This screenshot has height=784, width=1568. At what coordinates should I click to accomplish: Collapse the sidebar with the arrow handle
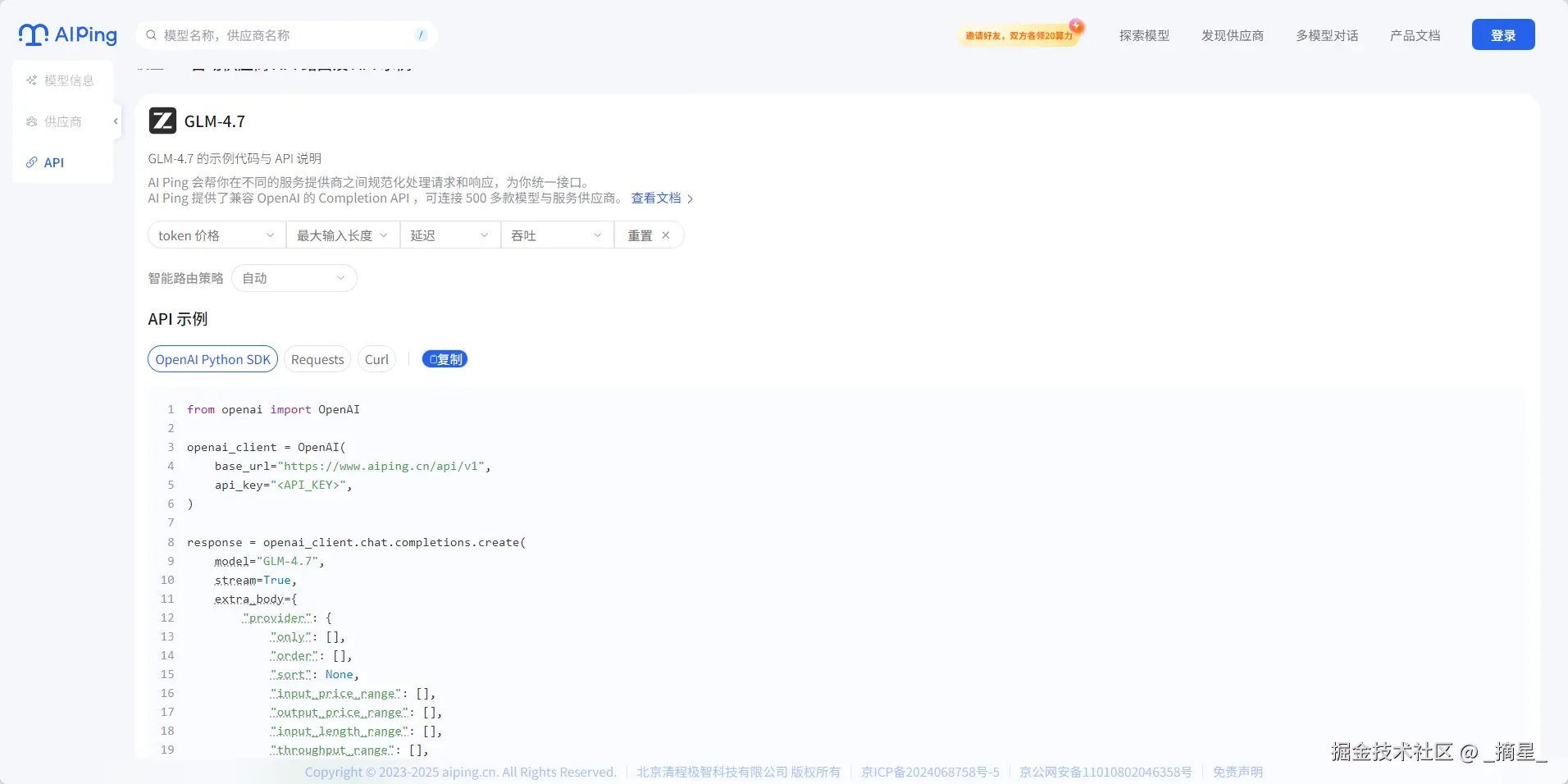point(116,121)
